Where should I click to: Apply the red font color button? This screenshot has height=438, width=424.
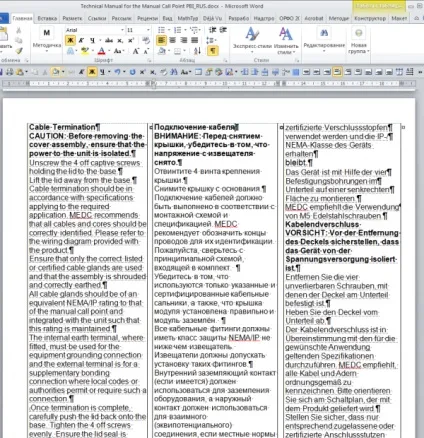coord(102,51)
